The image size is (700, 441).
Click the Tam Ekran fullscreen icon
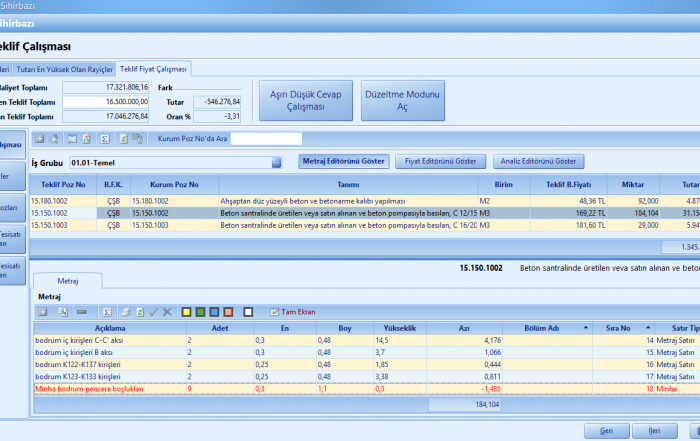pos(273,312)
